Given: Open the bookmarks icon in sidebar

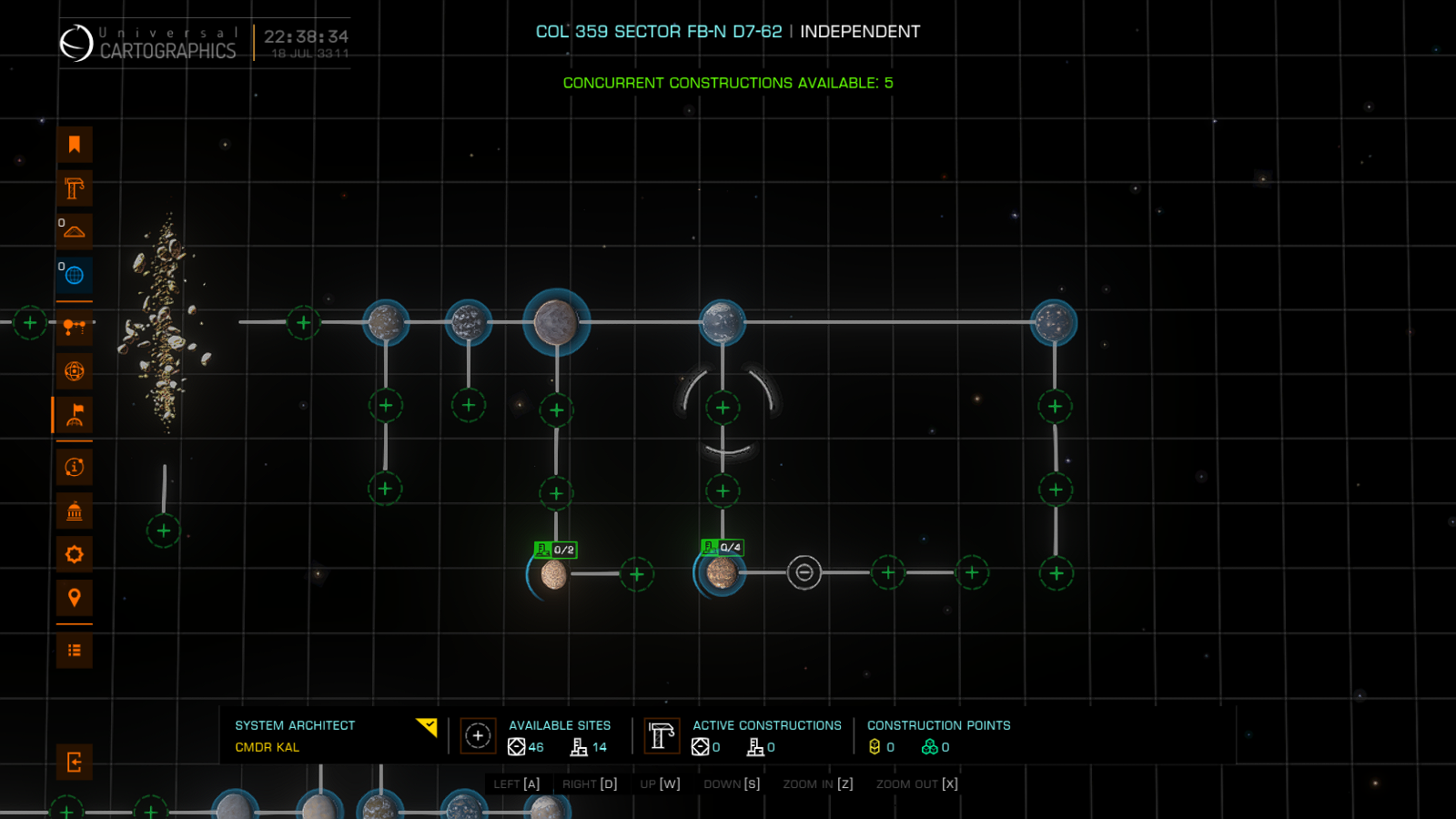Looking at the screenshot, I should (x=75, y=144).
